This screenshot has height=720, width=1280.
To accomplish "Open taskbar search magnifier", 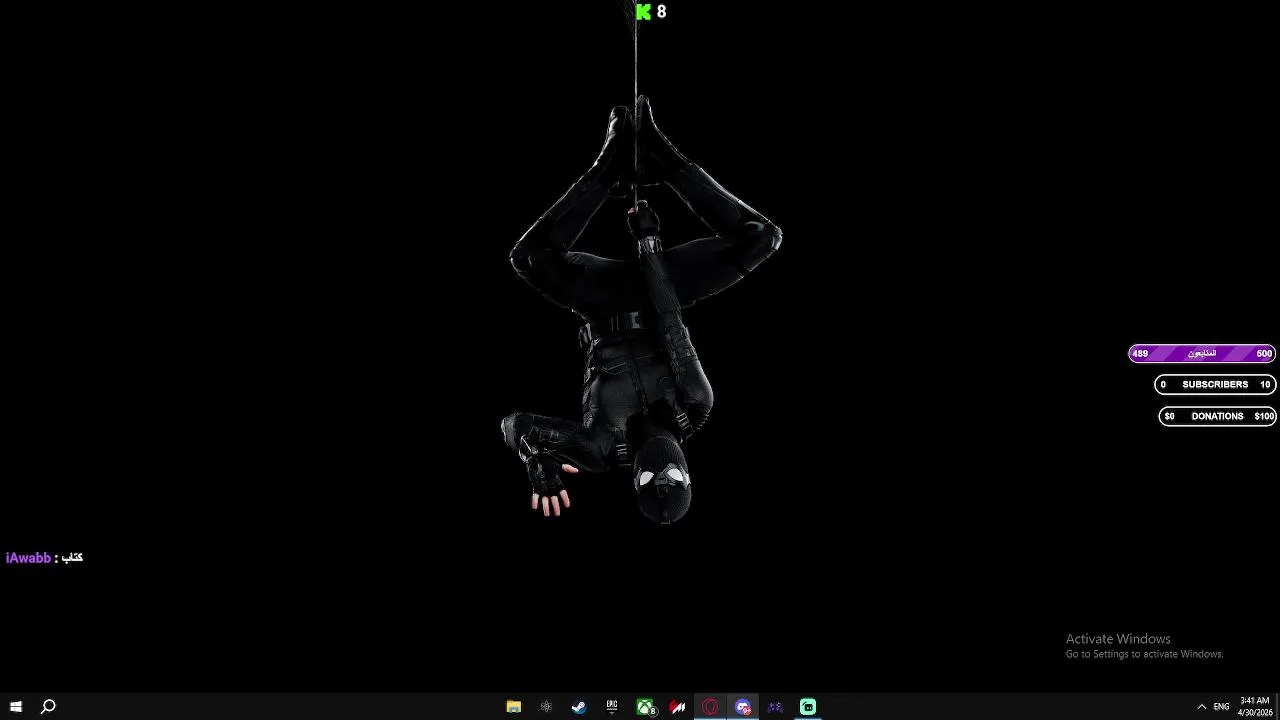I will [48, 706].
